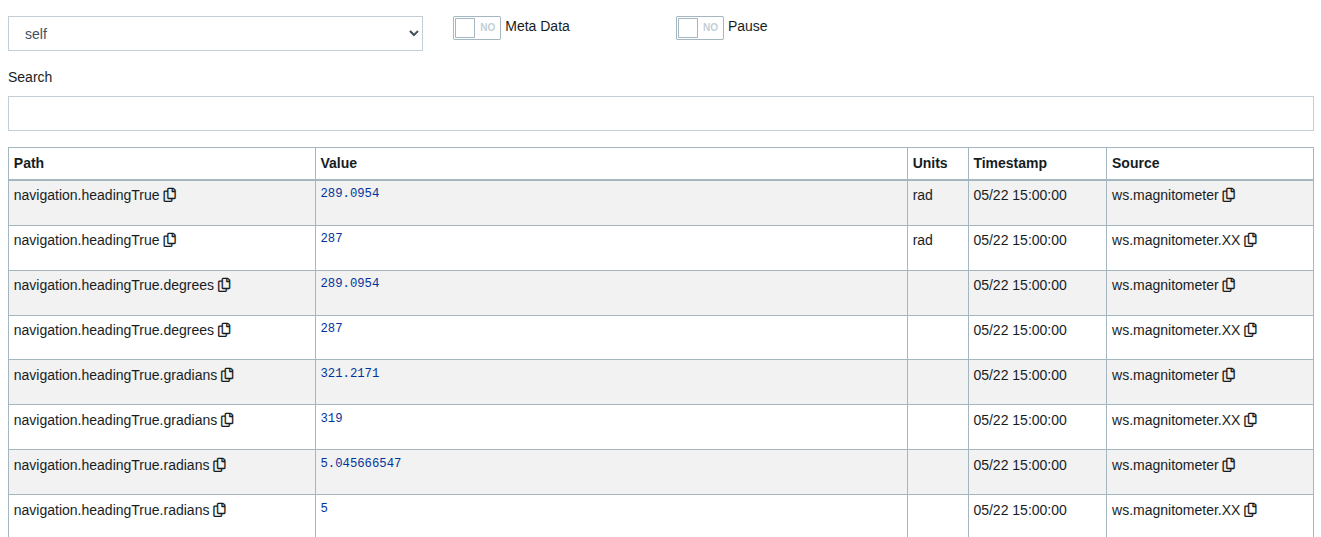Image resolution: width=1321 pixels, height=537 pixels.
Task: Select the value 289.0954 in first row
Action: point(350,193)
